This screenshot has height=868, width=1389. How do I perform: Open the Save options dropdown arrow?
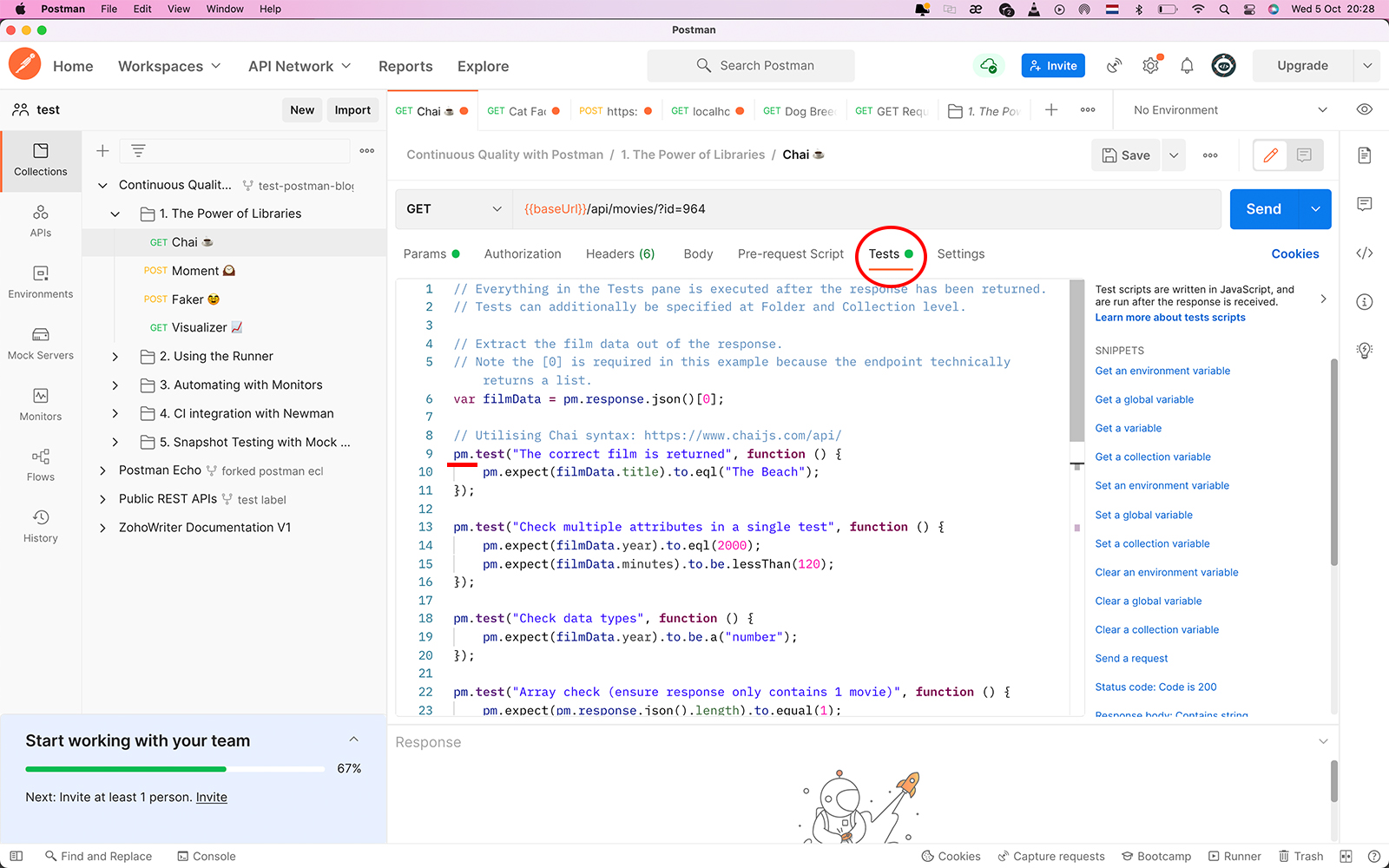(1174, 155)
